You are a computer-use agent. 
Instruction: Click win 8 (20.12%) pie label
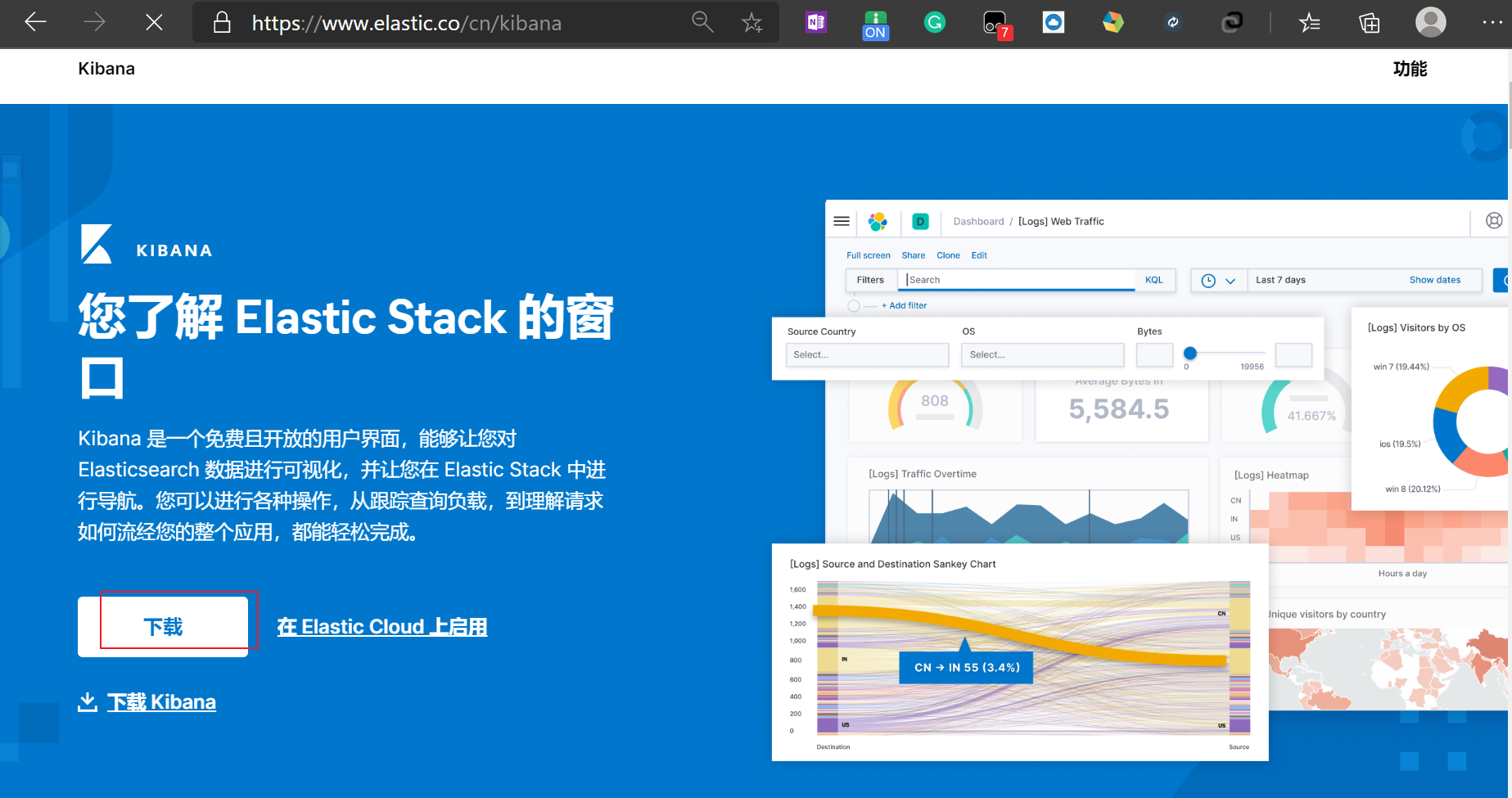tap(1413, 489)
